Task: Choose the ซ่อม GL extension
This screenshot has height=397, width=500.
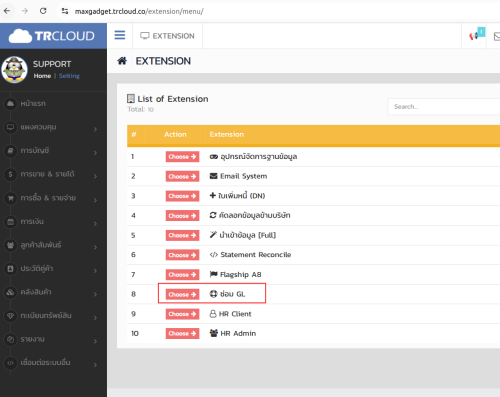Action: [182, 294]
